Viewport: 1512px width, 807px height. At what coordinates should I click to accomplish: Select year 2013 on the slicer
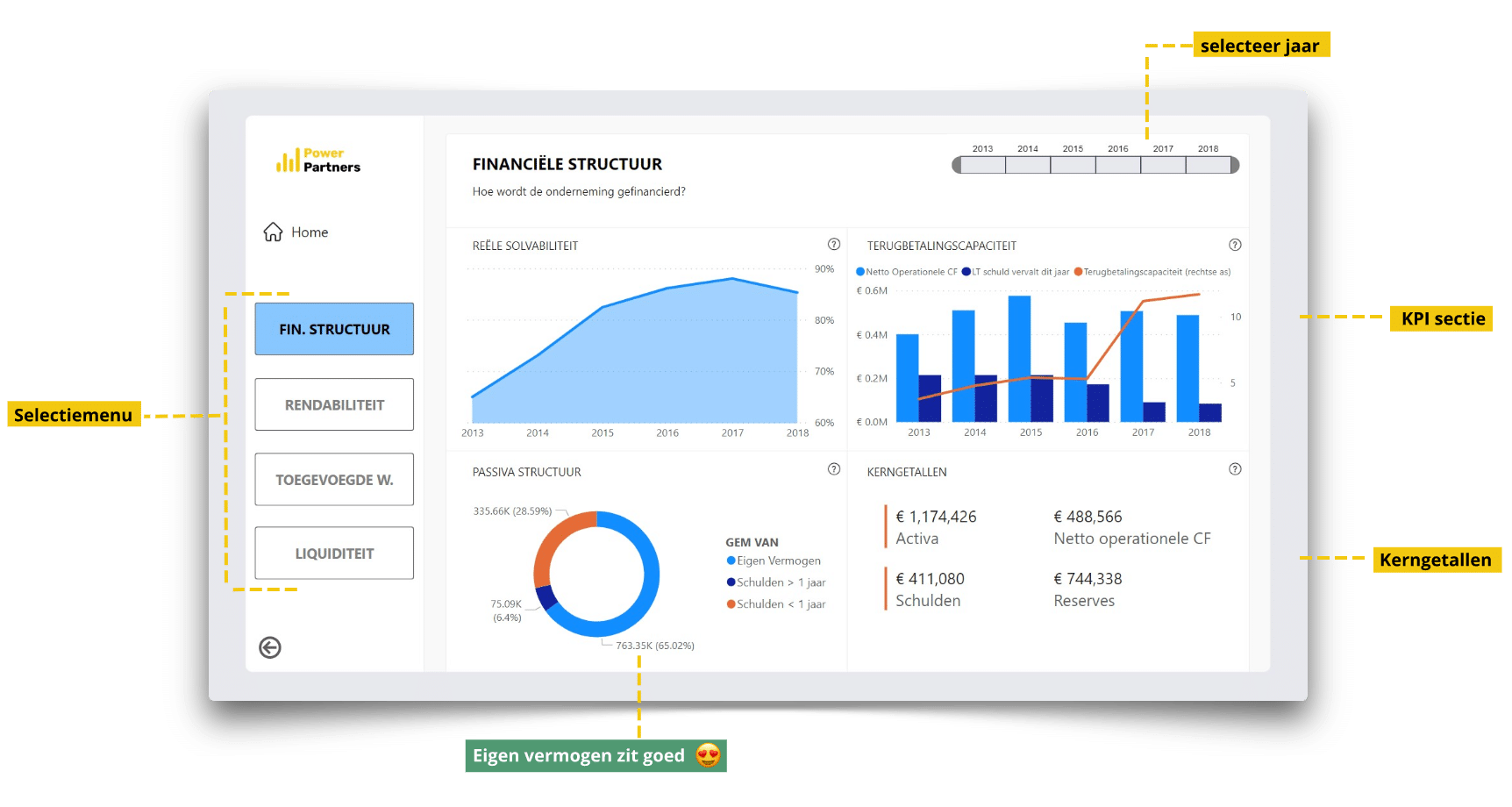coord(983,165)
